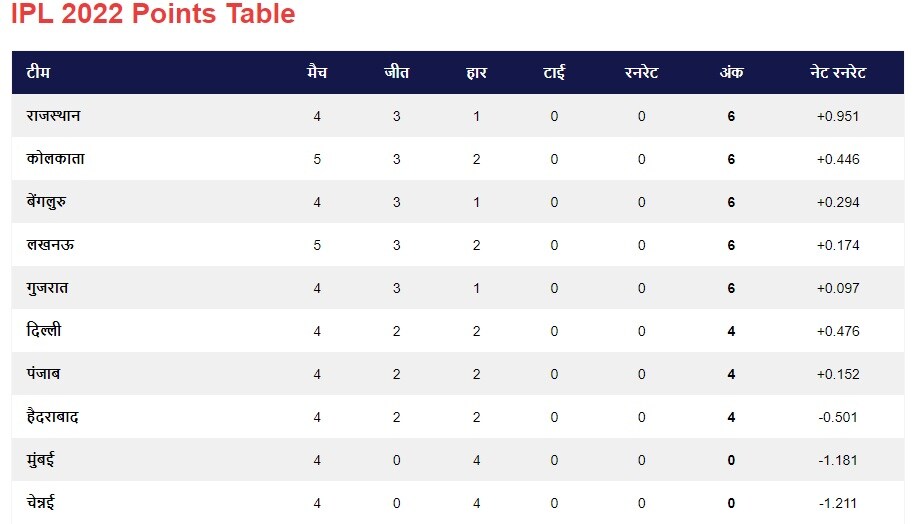The width and height of the screenshot is (916, 524).
Task: Select the कोलकाता team row name
Action: click(55, 159)
